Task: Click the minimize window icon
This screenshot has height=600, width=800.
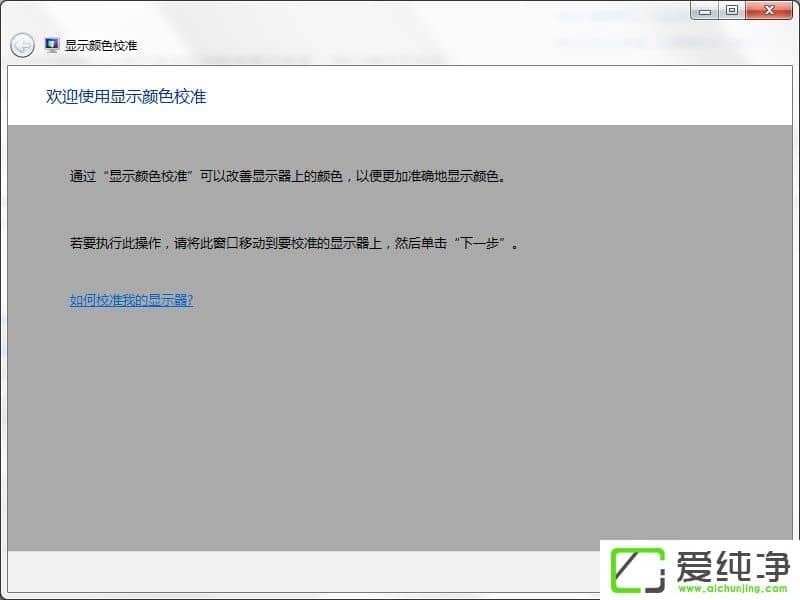Action: (707, 11)
